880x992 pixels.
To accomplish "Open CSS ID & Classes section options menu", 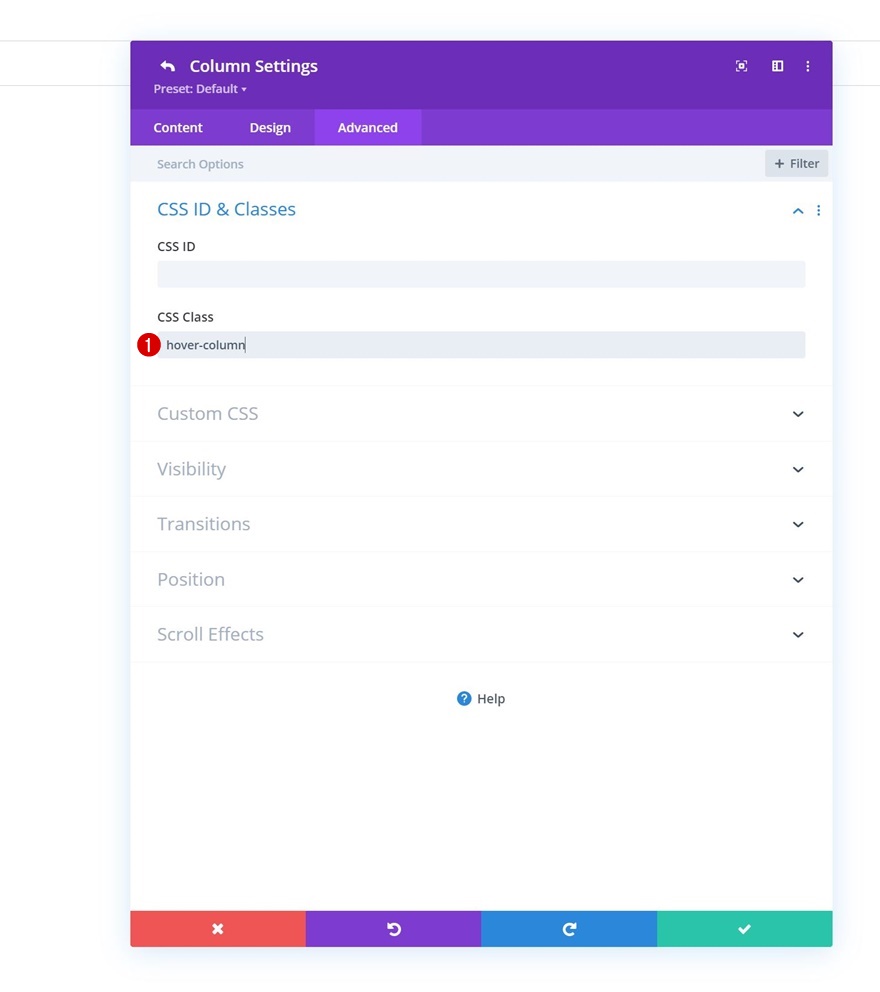I will point(819,210).
